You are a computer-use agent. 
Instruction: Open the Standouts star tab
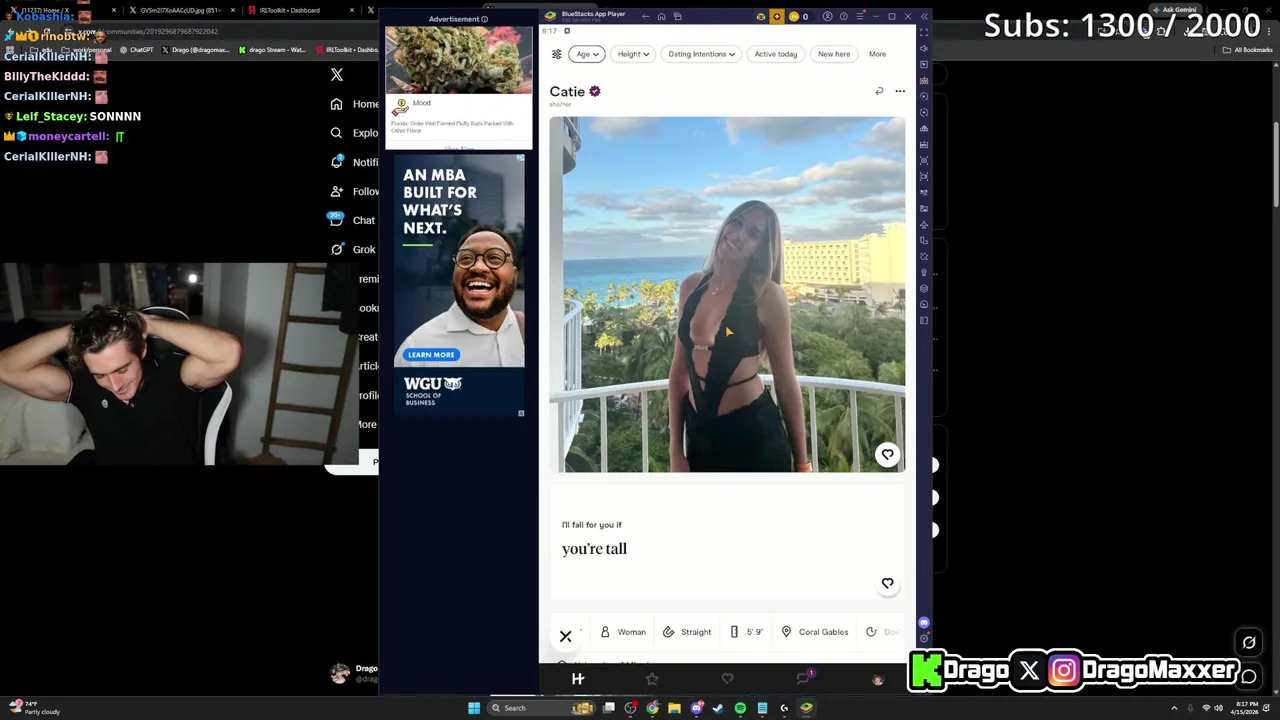click(x=652, y=679)
